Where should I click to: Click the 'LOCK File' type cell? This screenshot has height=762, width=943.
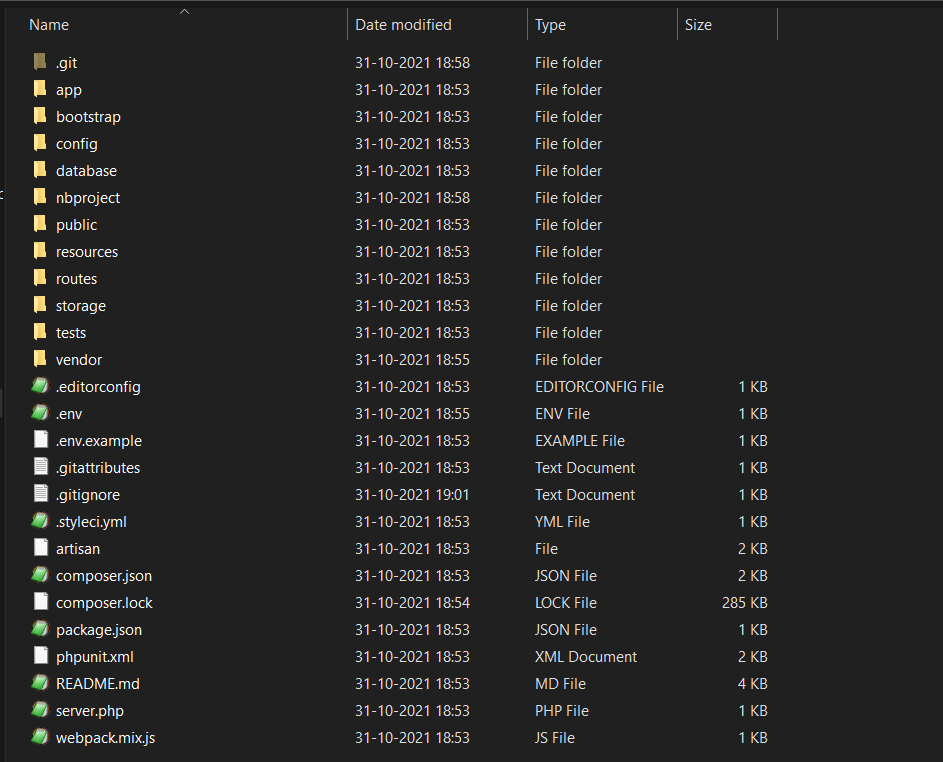[565, 603]
